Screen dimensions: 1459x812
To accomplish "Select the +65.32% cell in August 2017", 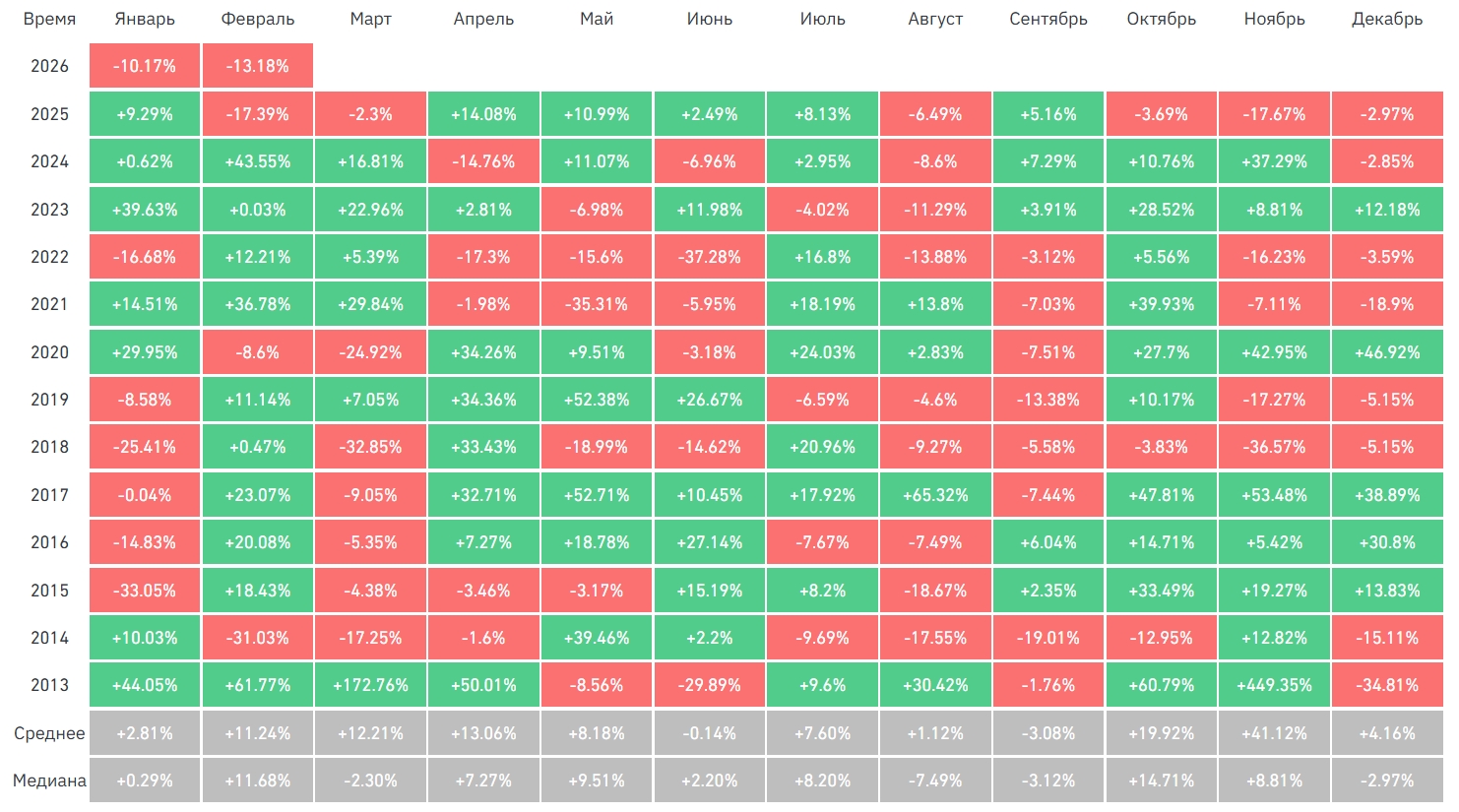I will click(935, 495).
